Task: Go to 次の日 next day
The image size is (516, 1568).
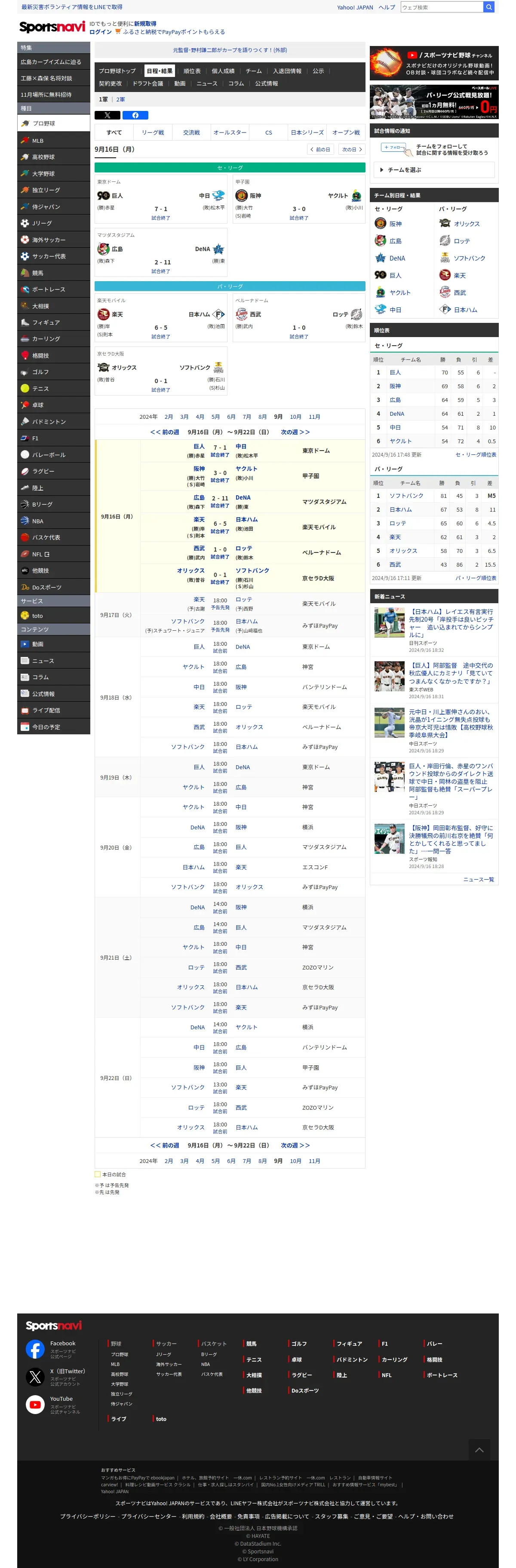Action: 352,149
